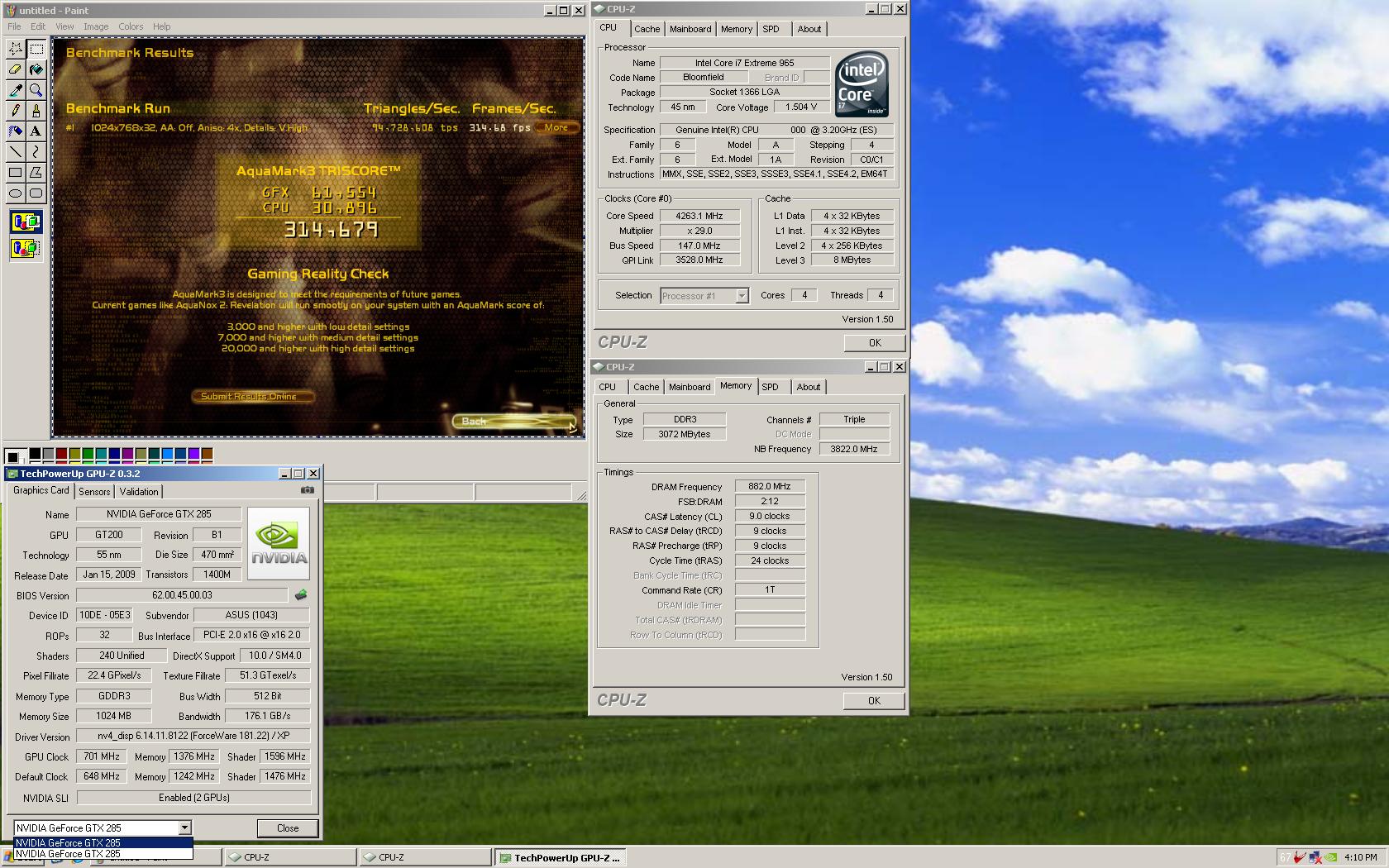1389x868 pixels.
Task: Select the Airbrush spray tool
Action: click(15, 131)
